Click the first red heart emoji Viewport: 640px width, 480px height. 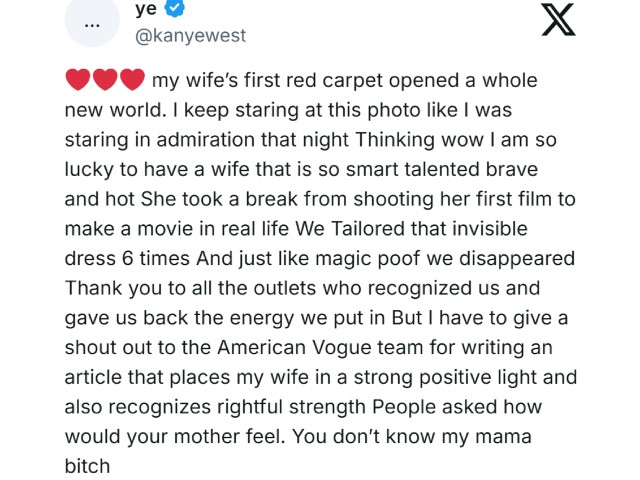tap(78, 79)
